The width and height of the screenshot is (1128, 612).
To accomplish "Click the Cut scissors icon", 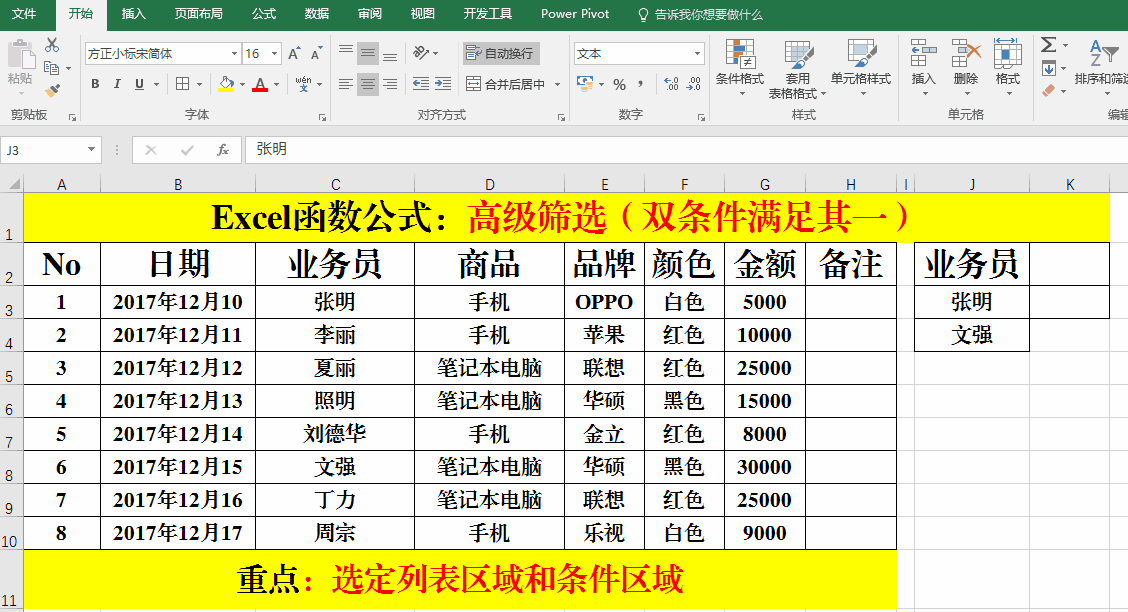I will 52,46.
